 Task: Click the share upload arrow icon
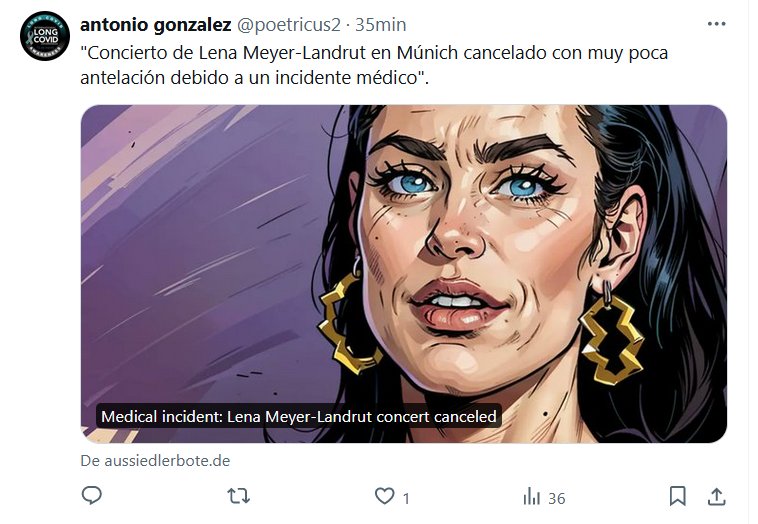tap(716, 496)
